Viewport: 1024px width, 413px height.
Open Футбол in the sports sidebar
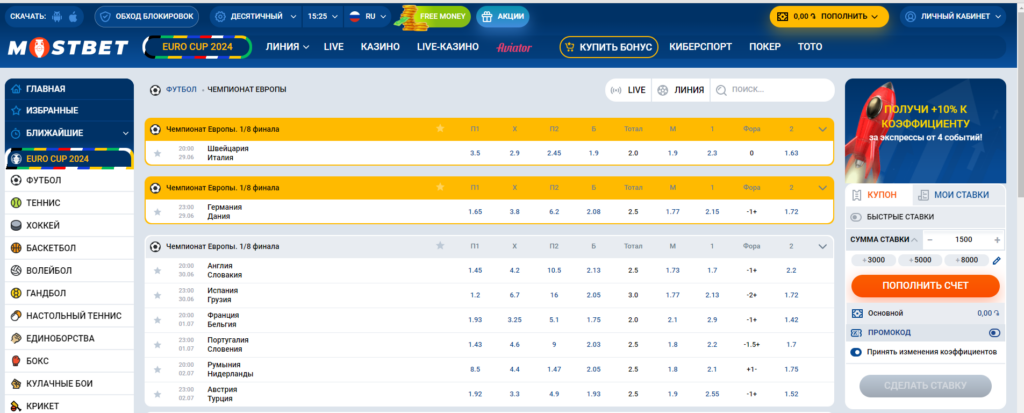pos(69,180)
